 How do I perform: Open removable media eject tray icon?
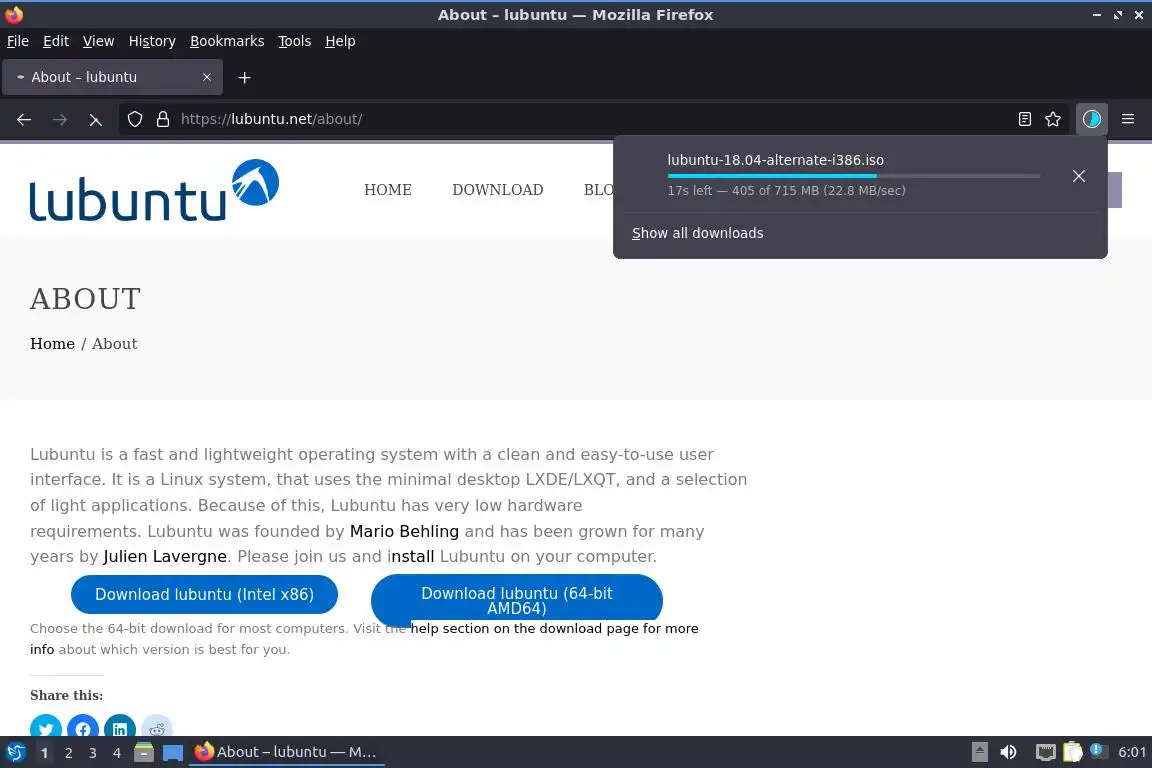tap(979, 752)
